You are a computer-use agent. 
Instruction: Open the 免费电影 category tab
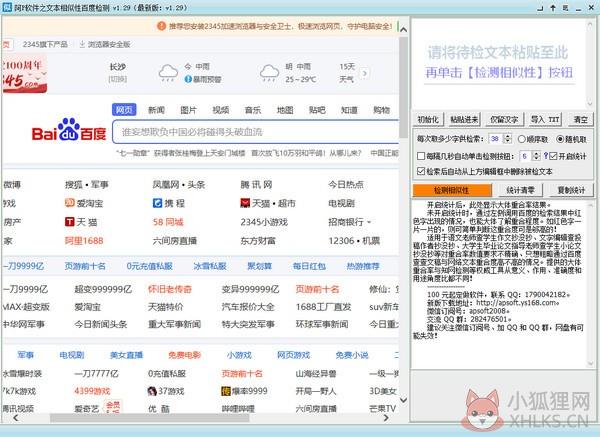click(x=184, y=355)
